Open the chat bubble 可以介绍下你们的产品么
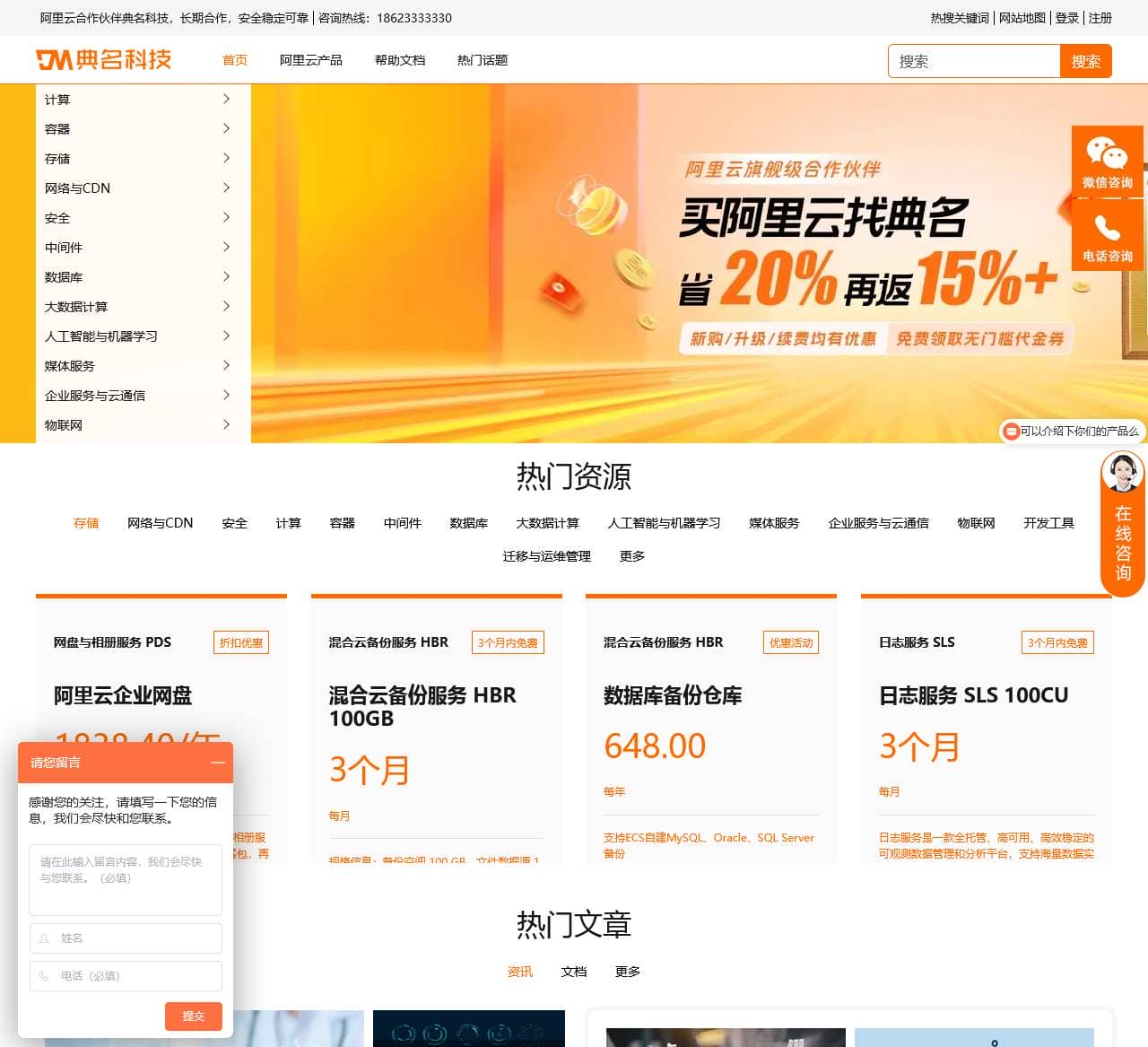 (1073, 432)
